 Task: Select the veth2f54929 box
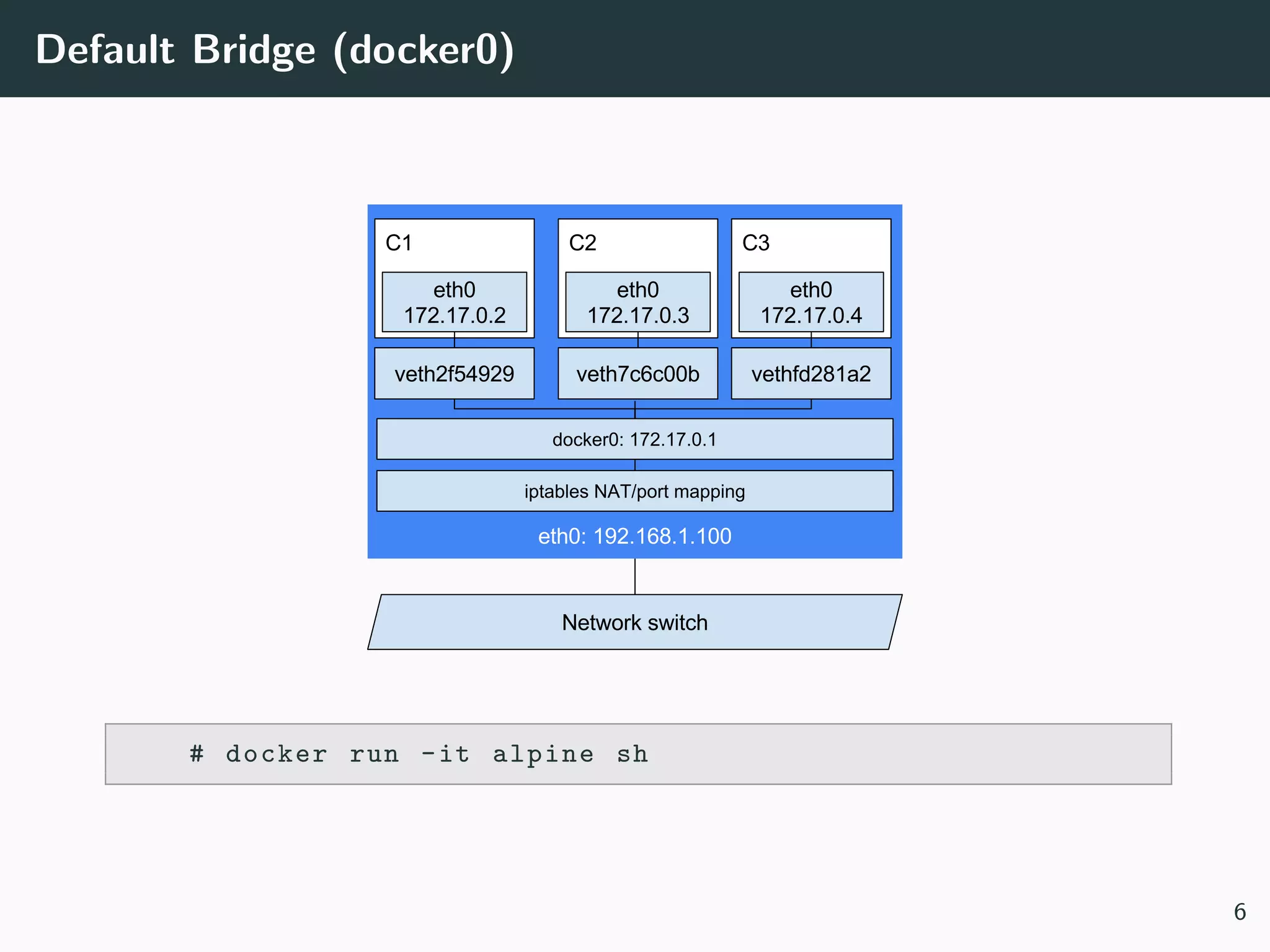point(455,374)
